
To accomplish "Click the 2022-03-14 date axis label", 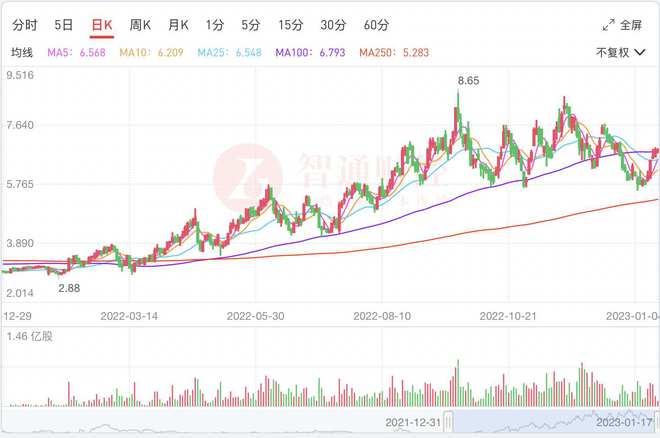I will point(129,316).
